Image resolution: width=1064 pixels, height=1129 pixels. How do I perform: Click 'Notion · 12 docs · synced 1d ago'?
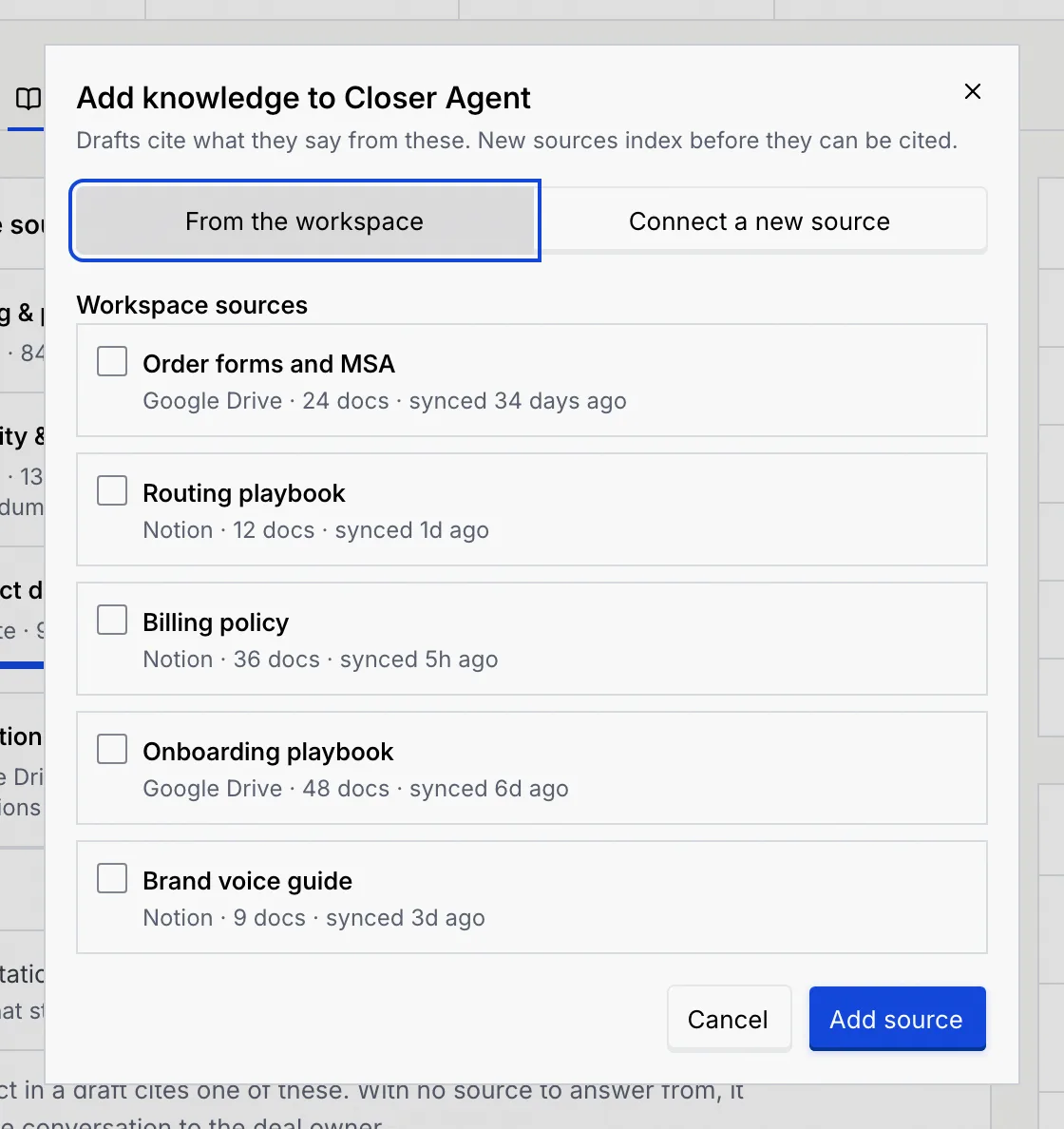coord(316,530)
